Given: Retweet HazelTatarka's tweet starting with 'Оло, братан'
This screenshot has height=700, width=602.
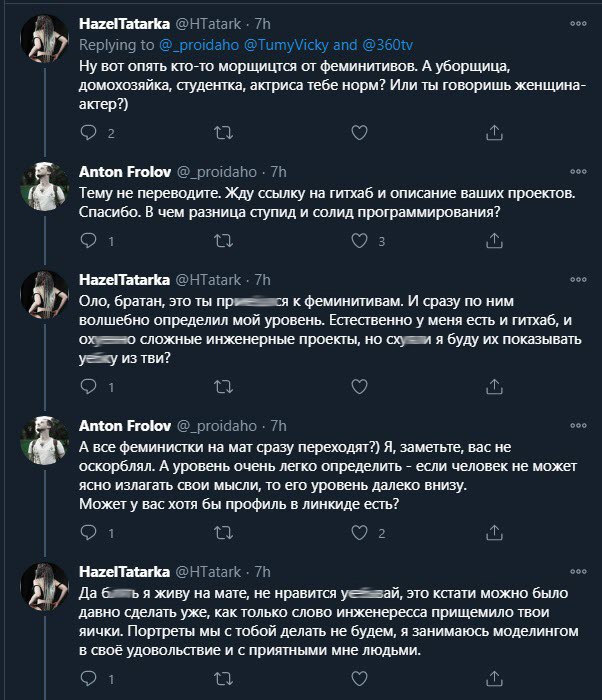Looking at the screenshot, I should (x=223, y=387).
